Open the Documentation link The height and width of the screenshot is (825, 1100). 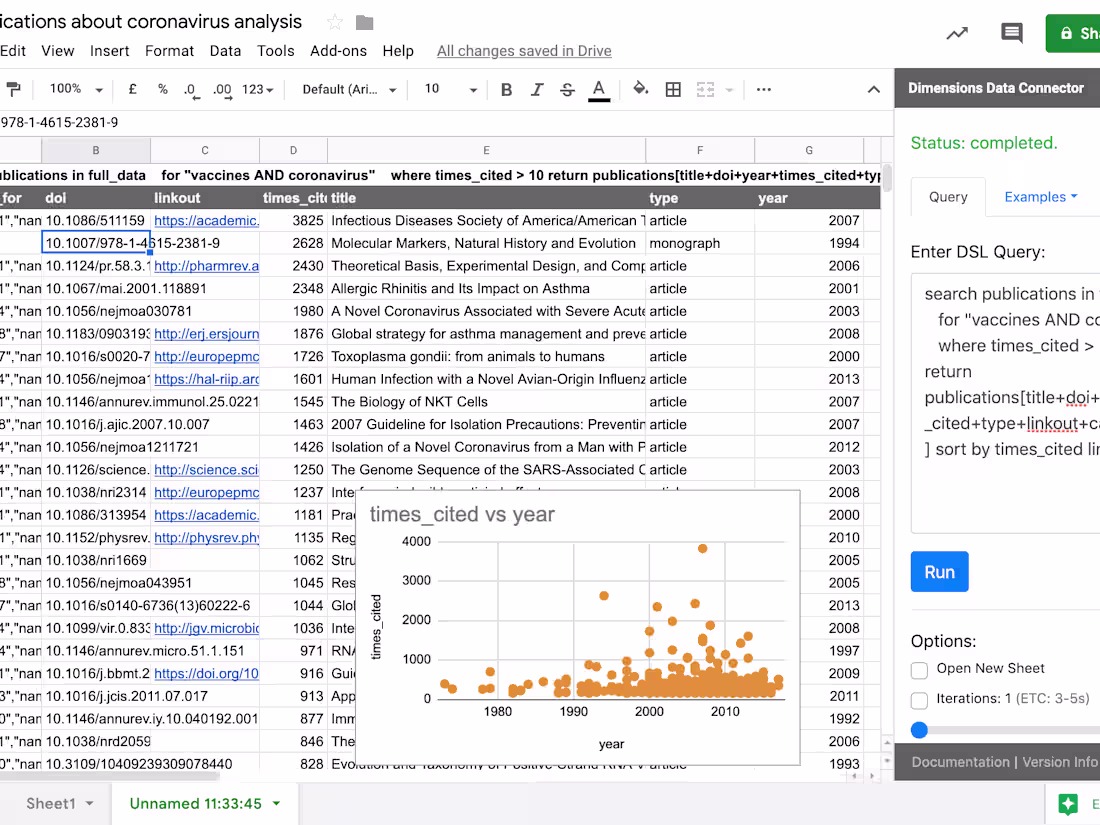(x=960, y=761)
